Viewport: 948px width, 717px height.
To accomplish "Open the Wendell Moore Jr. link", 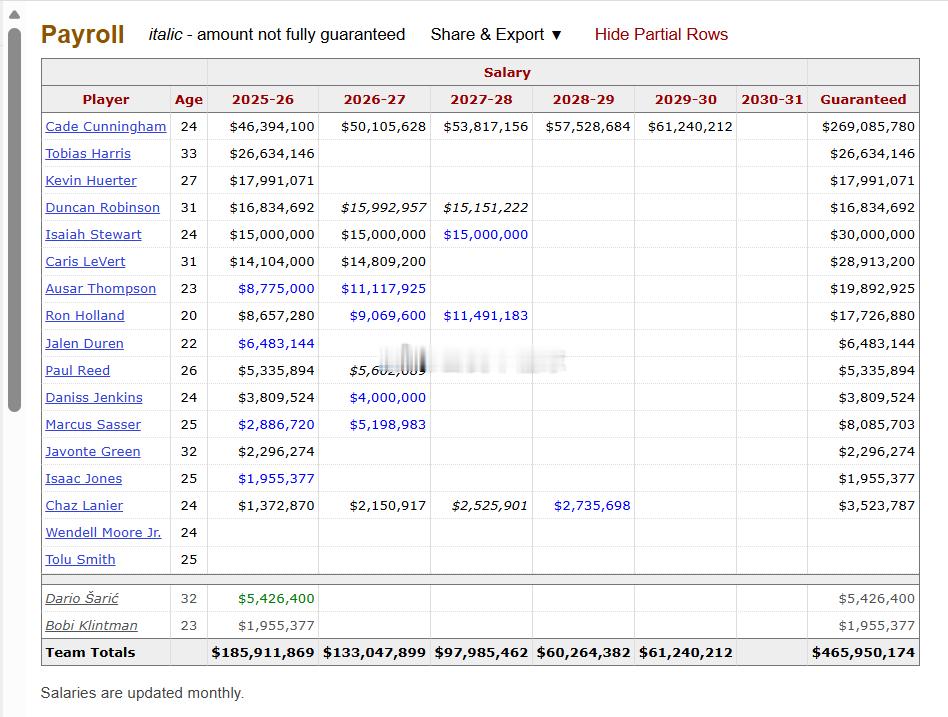I will (x=103, y=533).
